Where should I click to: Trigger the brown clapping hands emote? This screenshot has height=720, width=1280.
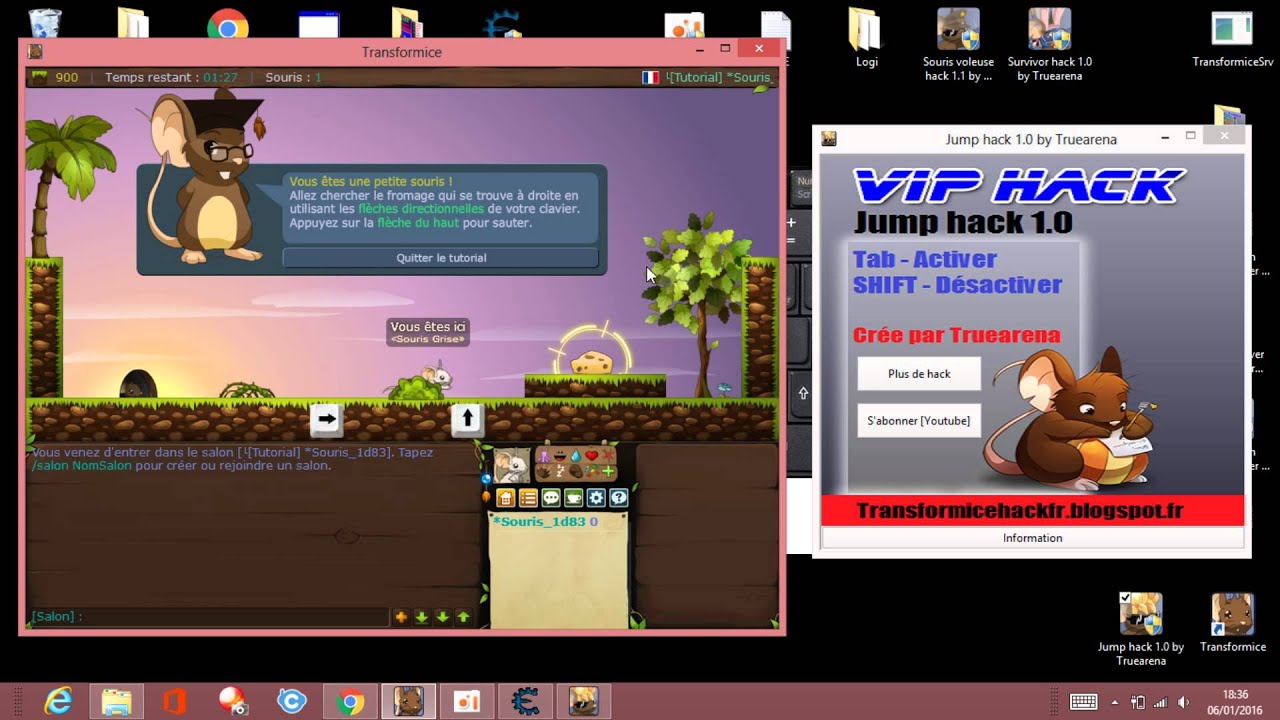545,472
